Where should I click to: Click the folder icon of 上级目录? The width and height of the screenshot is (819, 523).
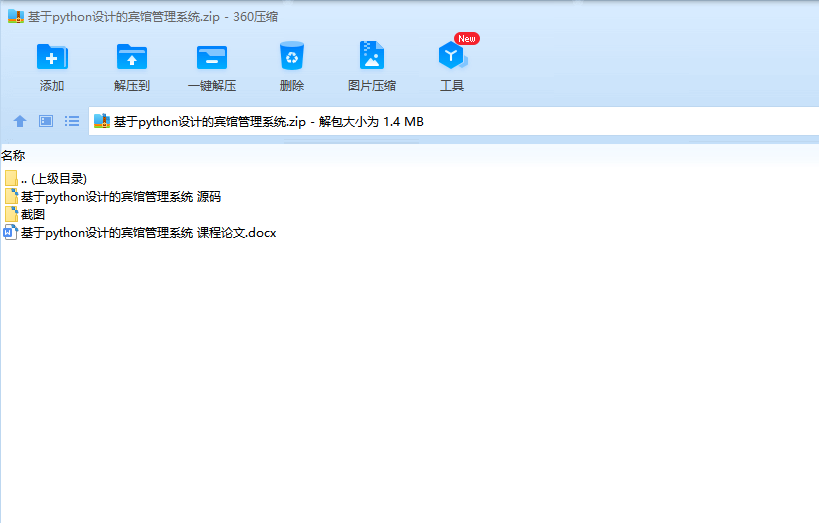[x=11, y=178]
